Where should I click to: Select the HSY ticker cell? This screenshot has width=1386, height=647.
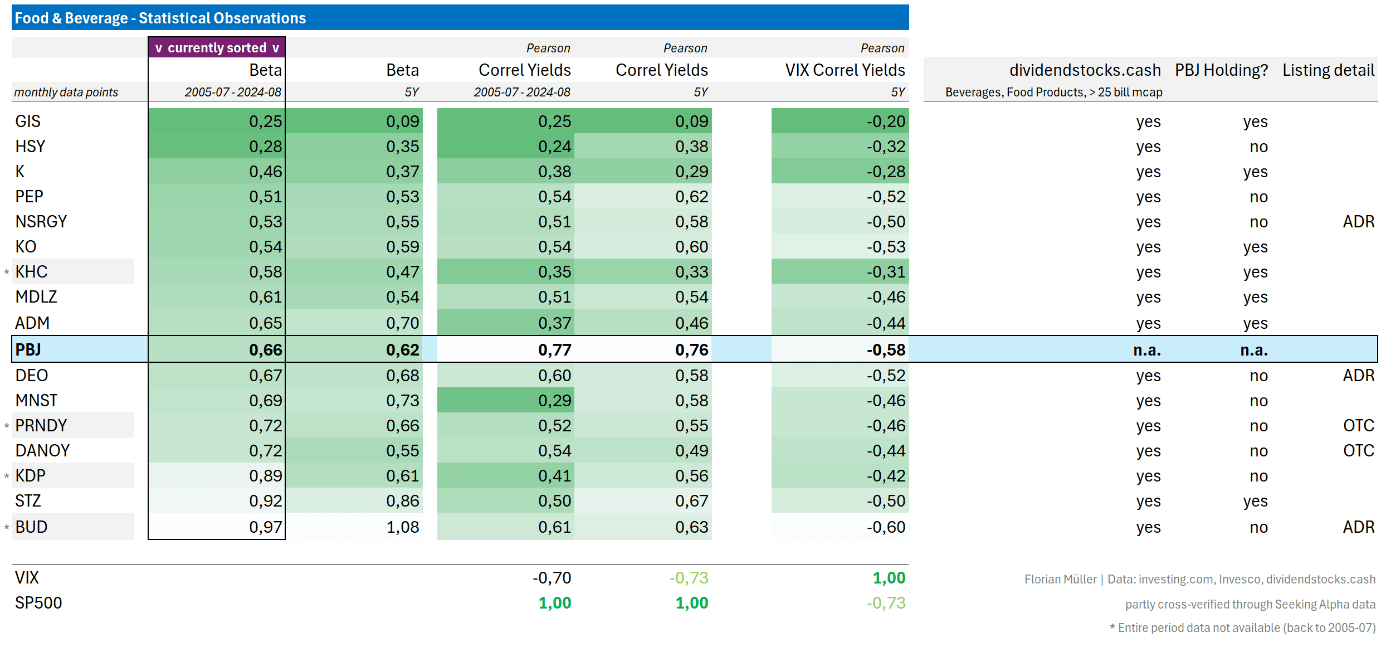pyautogui.click(x=30, y=146)
